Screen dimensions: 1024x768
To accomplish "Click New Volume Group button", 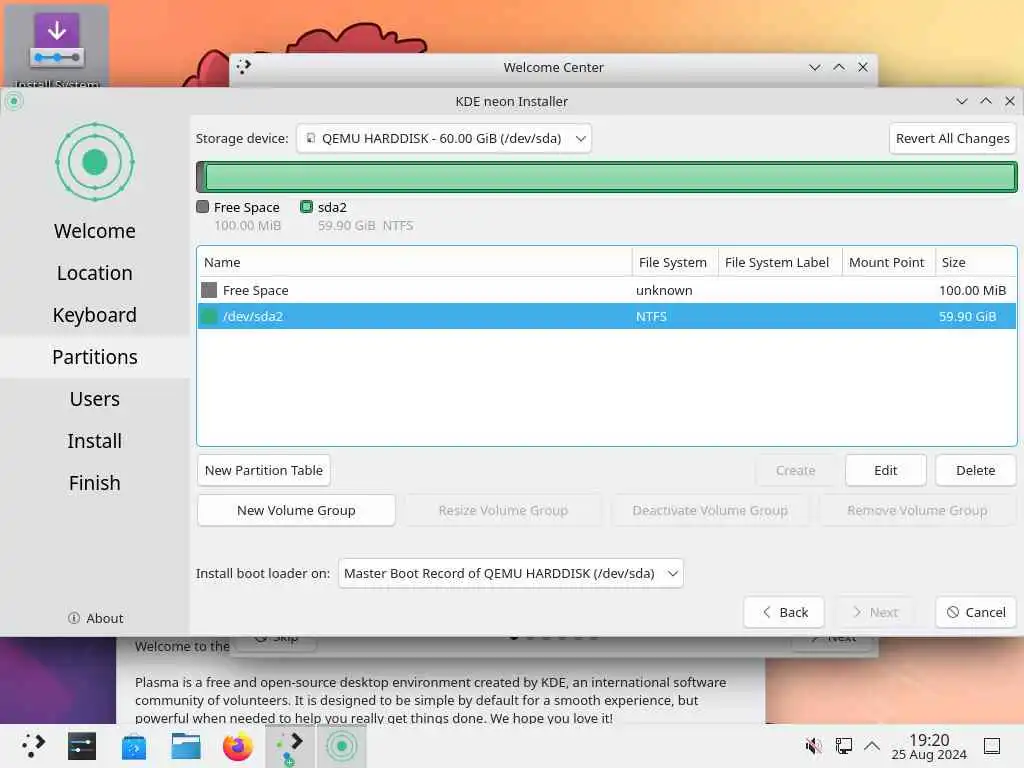I will click(296, 510).
